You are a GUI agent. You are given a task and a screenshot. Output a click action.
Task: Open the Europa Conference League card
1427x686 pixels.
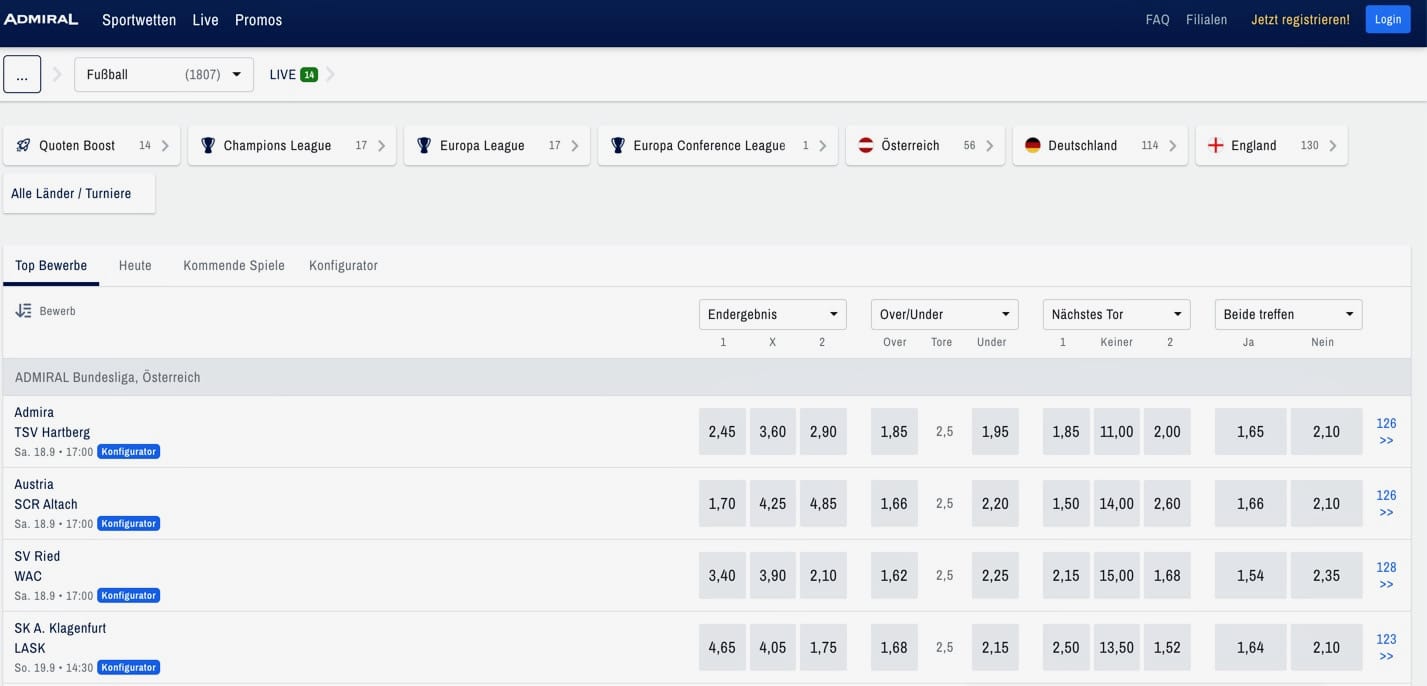(x=718, y=145)
